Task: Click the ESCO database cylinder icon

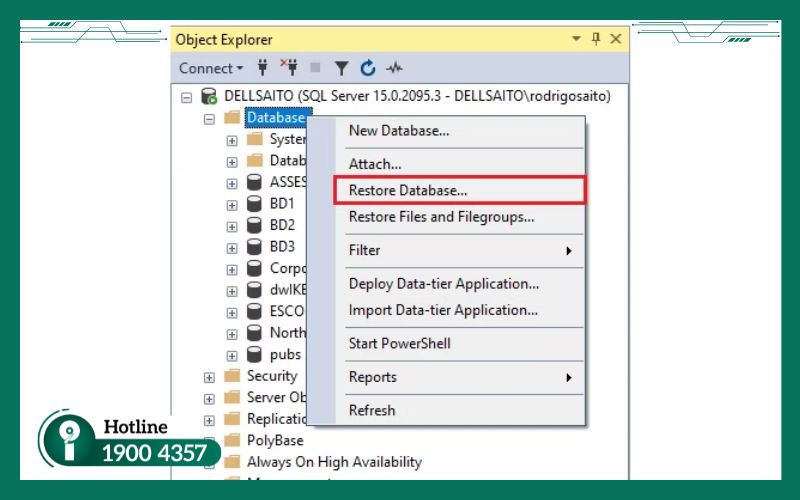Action: tap(254, 311)
